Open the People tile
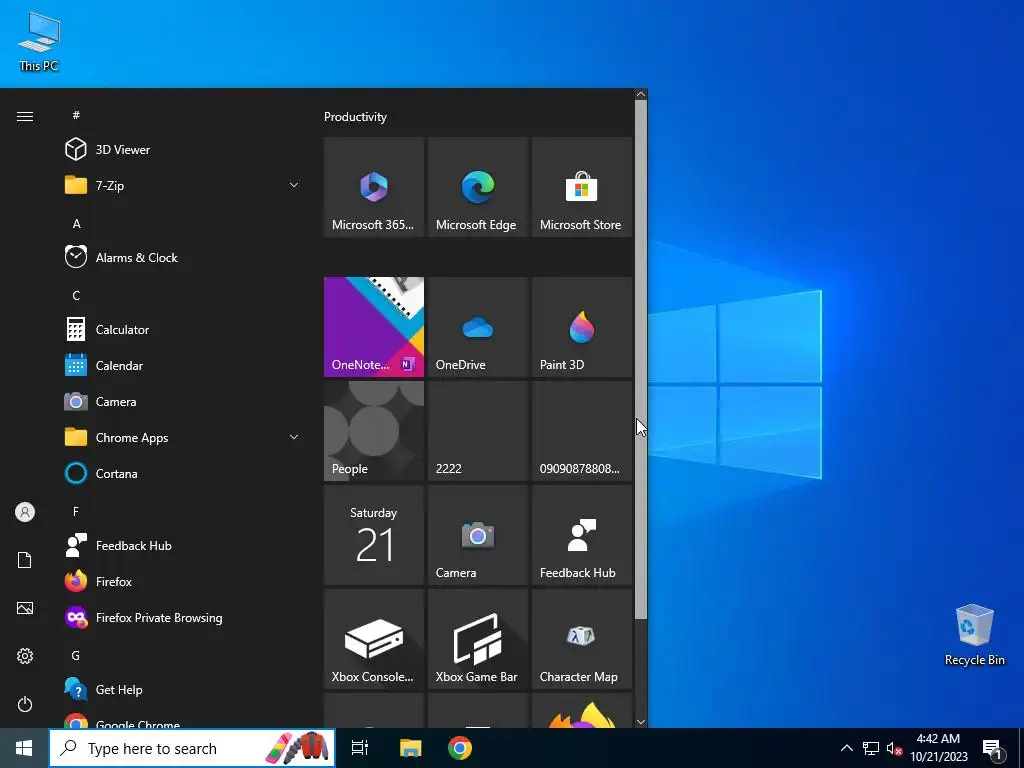The image size is (1024, 768). click(374, 431)
